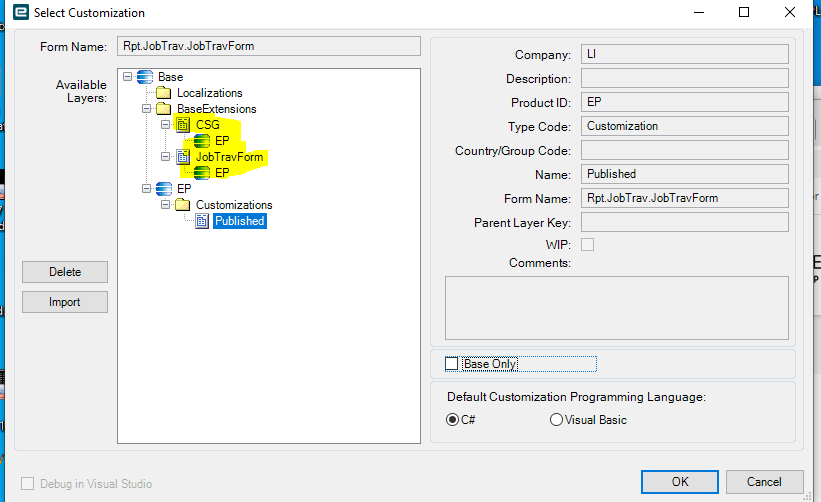Close the Select Customization dialog
The height and width of the screenshot is (502, 821).
[x=790, y=12]
